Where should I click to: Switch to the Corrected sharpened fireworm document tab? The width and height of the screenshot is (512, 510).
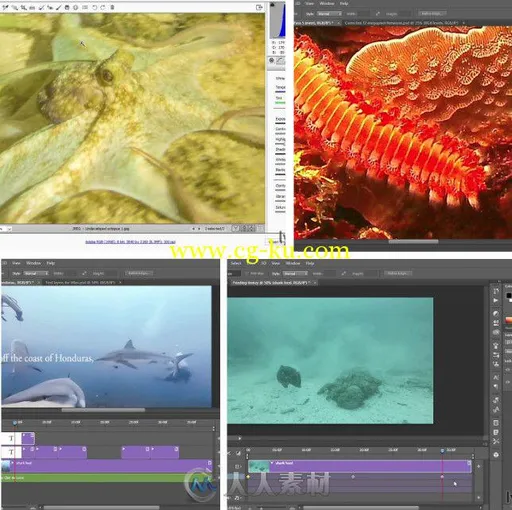click(x=402, y=23)
